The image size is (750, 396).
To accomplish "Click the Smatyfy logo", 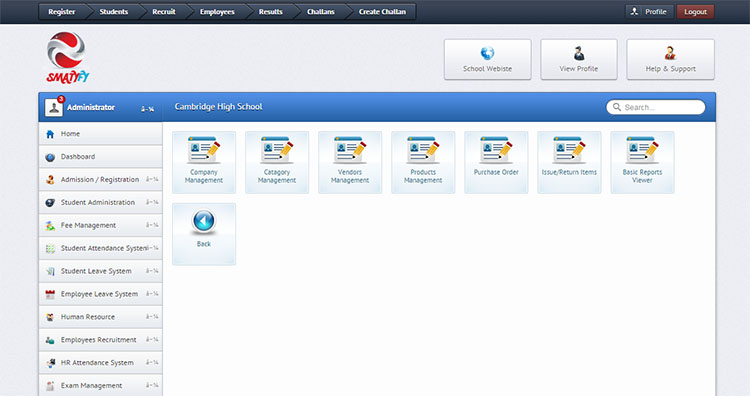I will (67, 57).
